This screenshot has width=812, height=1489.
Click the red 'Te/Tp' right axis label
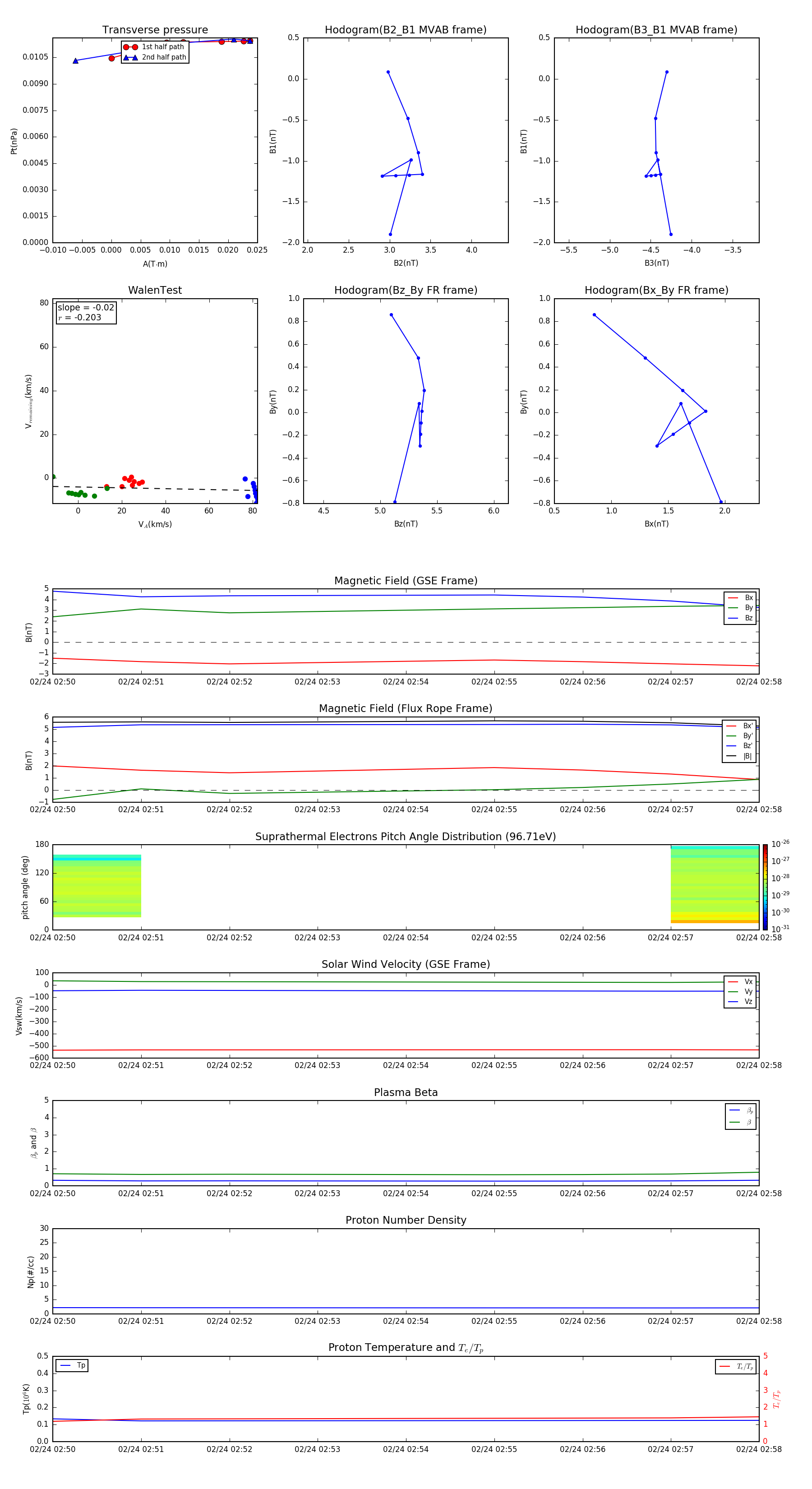coord(777,1399)
